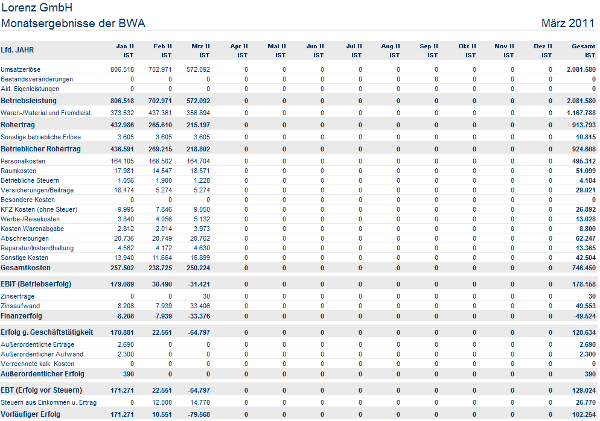Viewport: 600px width, 421px height.
Task: Click the Vorläufiger Erfolg Gesamt value 102.254
Action: [584, 414]
